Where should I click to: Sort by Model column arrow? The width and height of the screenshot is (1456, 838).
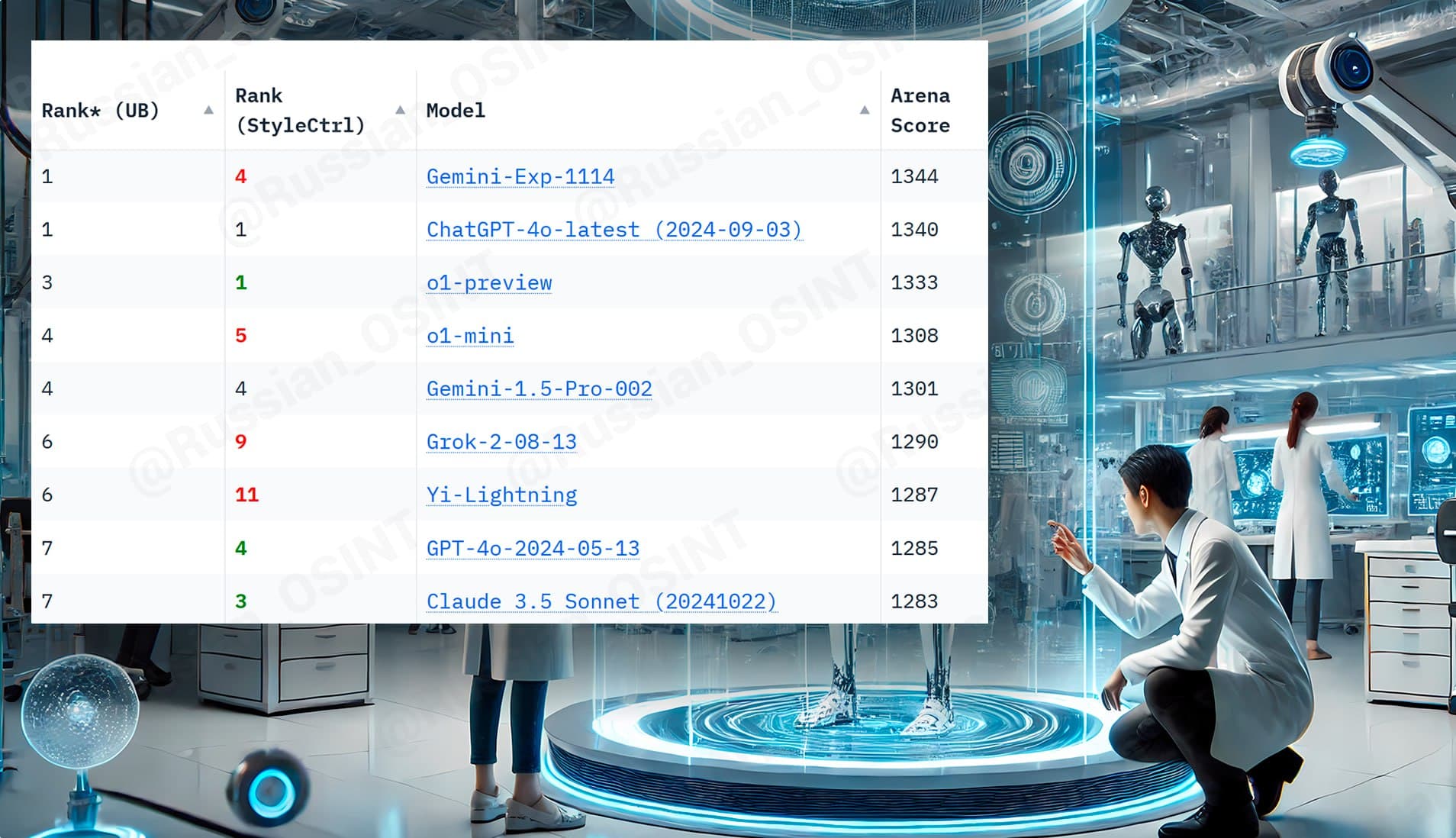click(x=864, y=111)
